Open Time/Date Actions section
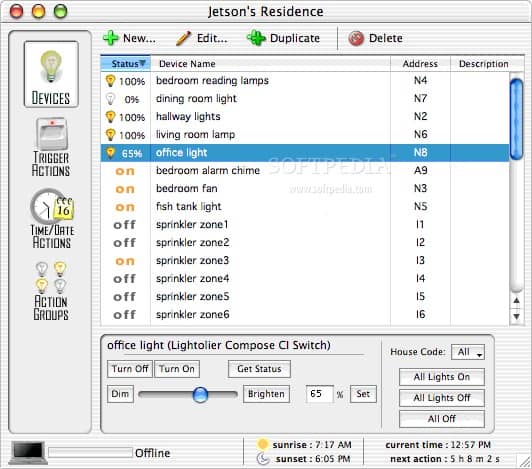Viewport: 532px width, 469px height. [52, 219]
